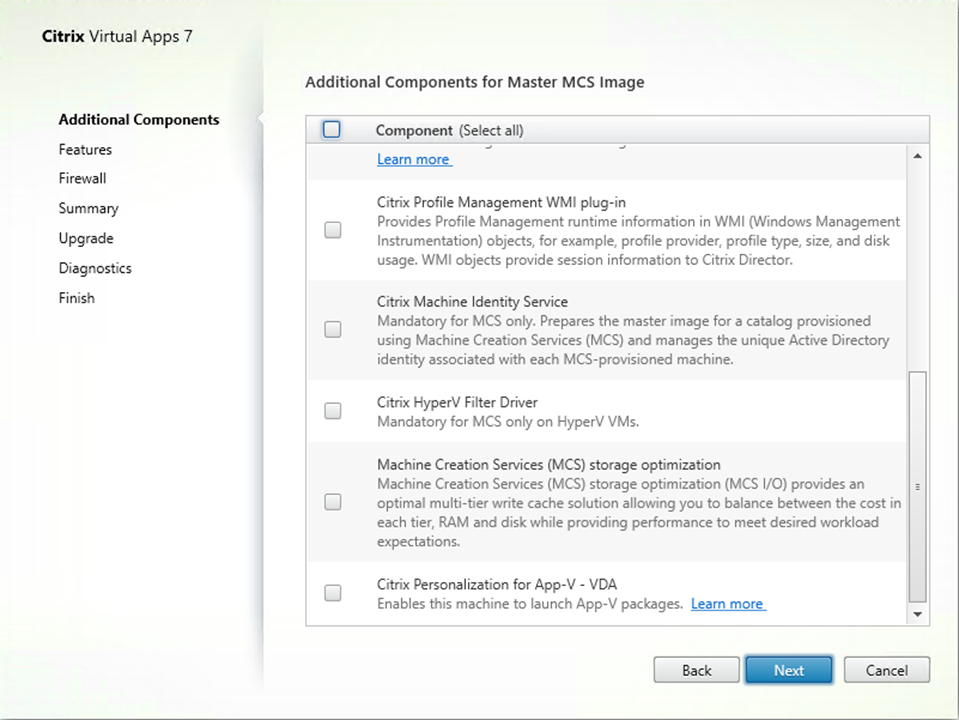
Task: Tick the Select all components checkbox
Action: tap(331, 130)
